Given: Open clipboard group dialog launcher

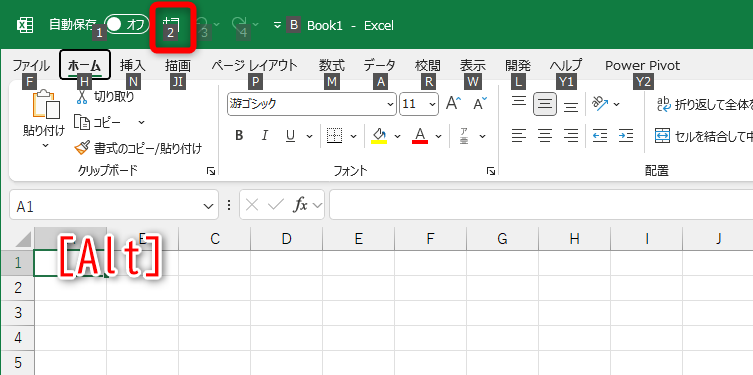Looking at the screenshot, I should tap(210, 170).
